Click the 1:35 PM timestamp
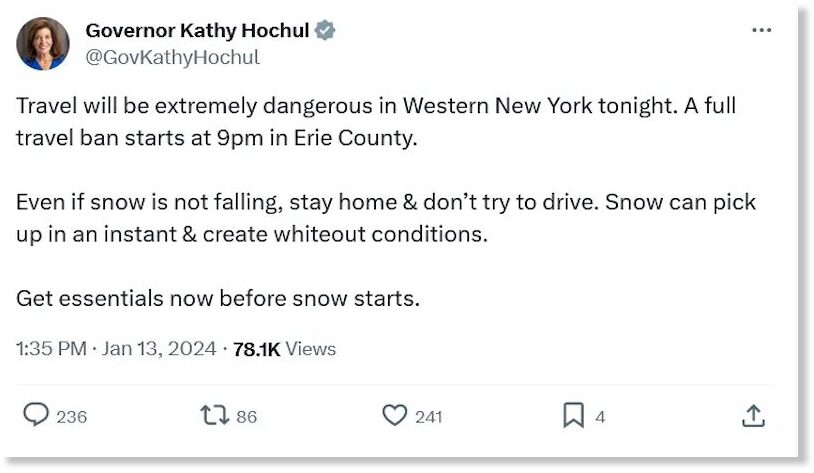This screenshot has width=814, height=473. 51,348
